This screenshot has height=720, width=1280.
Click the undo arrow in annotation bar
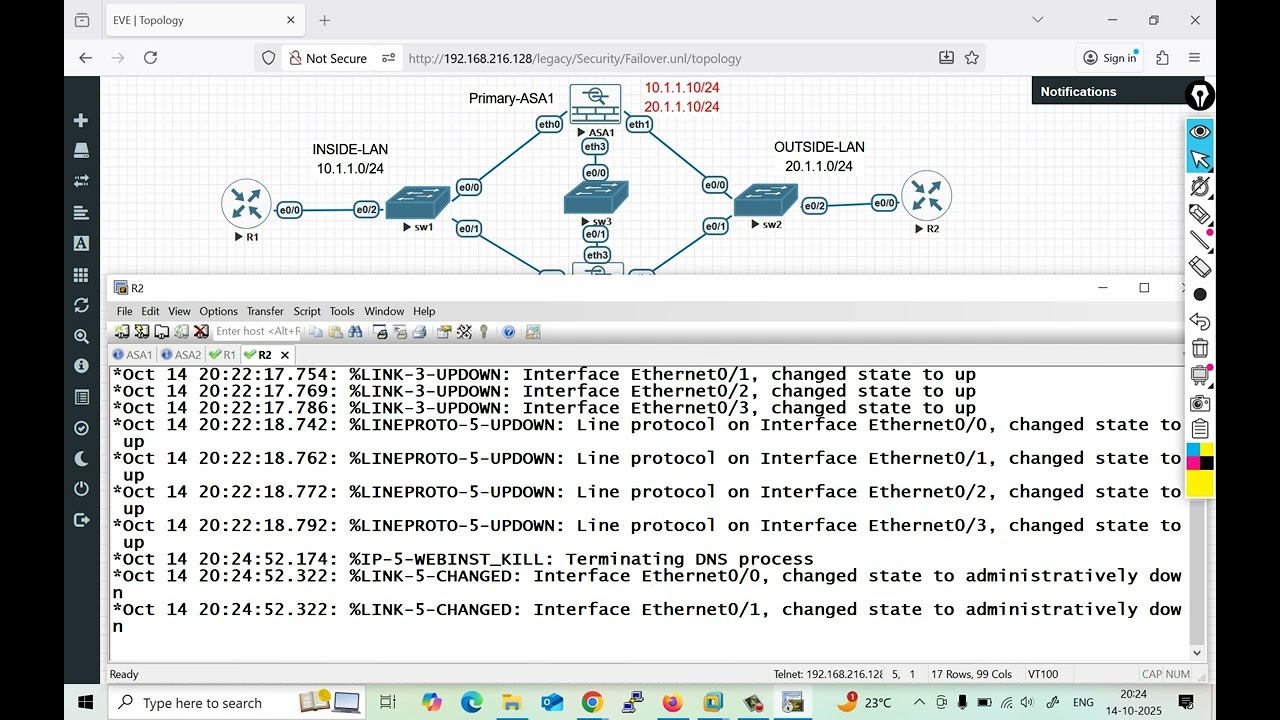click(x=1200, y=321)
